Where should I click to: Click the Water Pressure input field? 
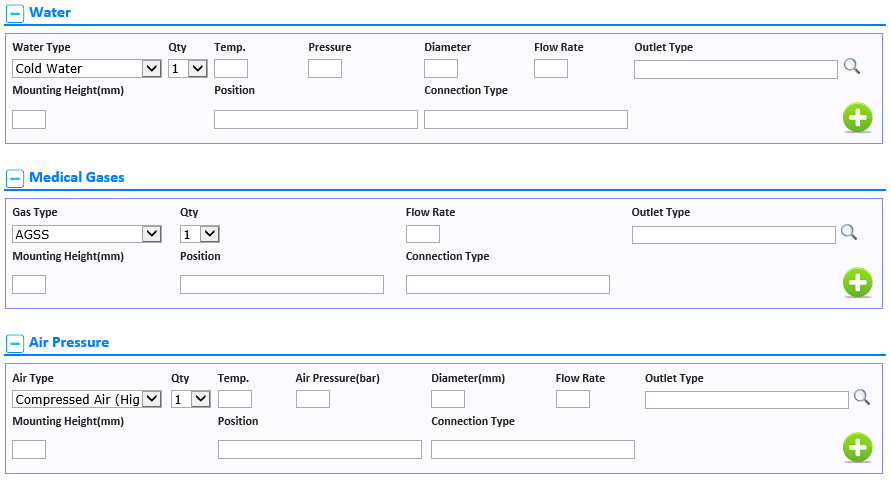(325, 69)
